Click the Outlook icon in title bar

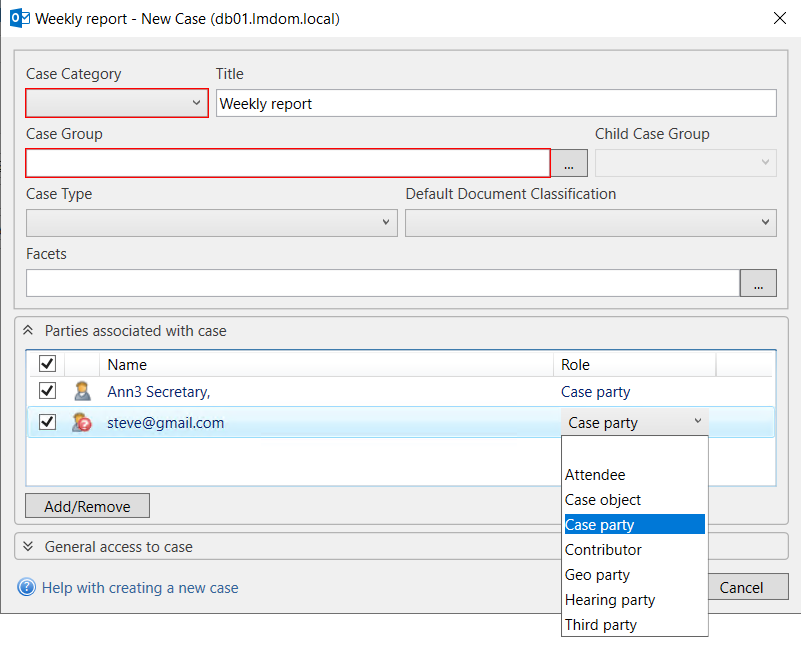(17, 18)
